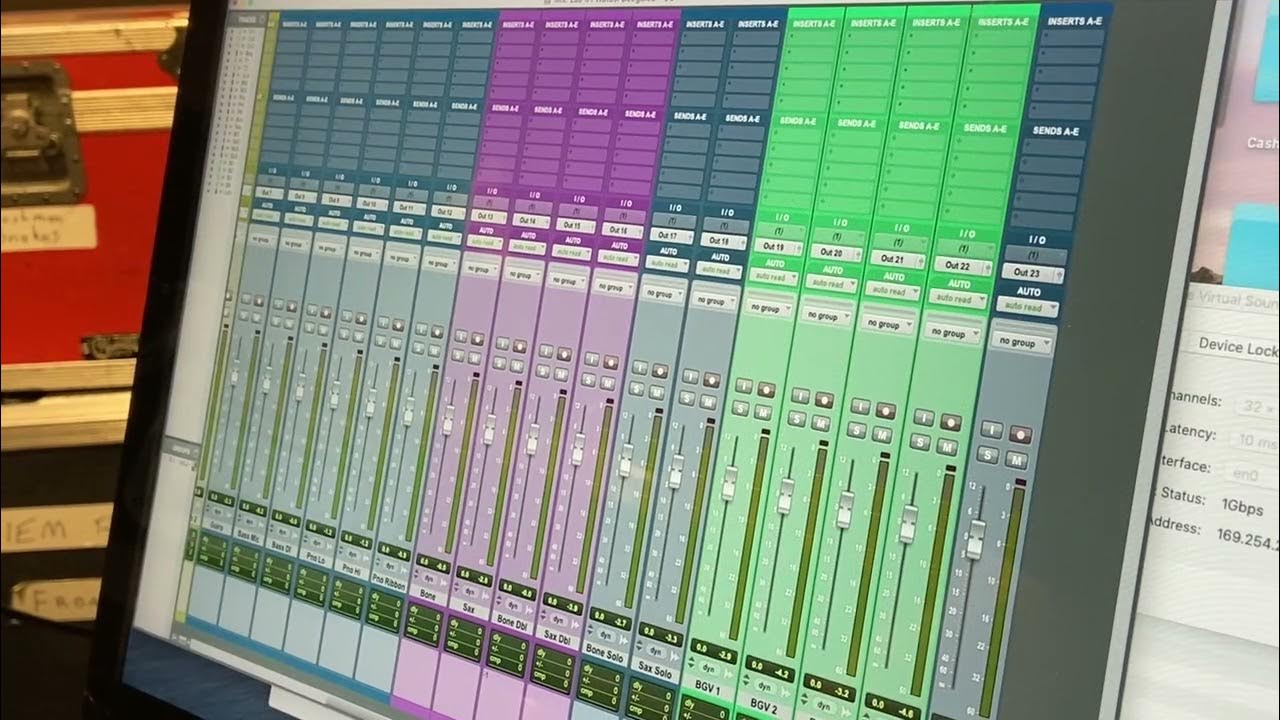Record-enable the Out 23 channel strip
The height and width of the screenshot is (720, 1280).
point(1020,435)
